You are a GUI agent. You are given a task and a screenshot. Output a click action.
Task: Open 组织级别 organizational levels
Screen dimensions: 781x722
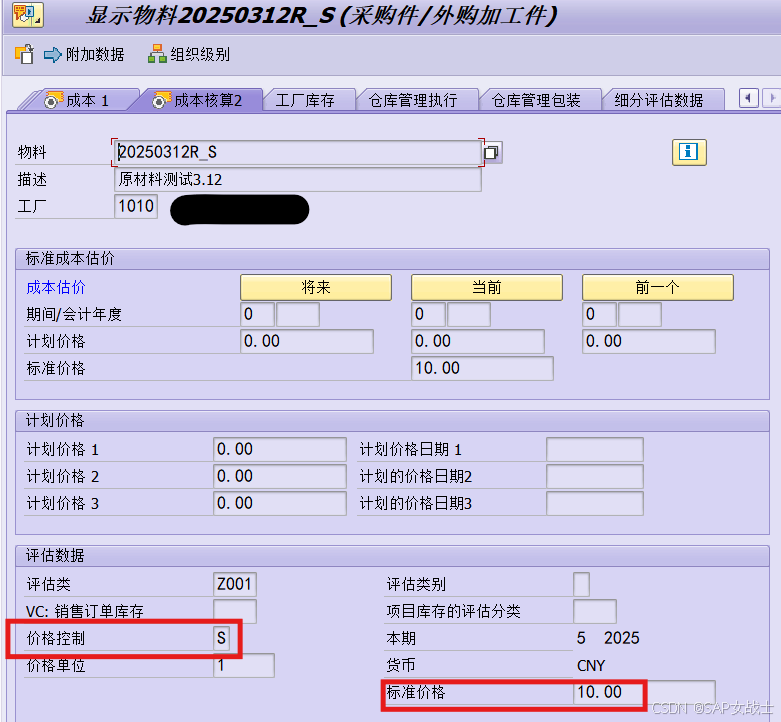[189, 54]
